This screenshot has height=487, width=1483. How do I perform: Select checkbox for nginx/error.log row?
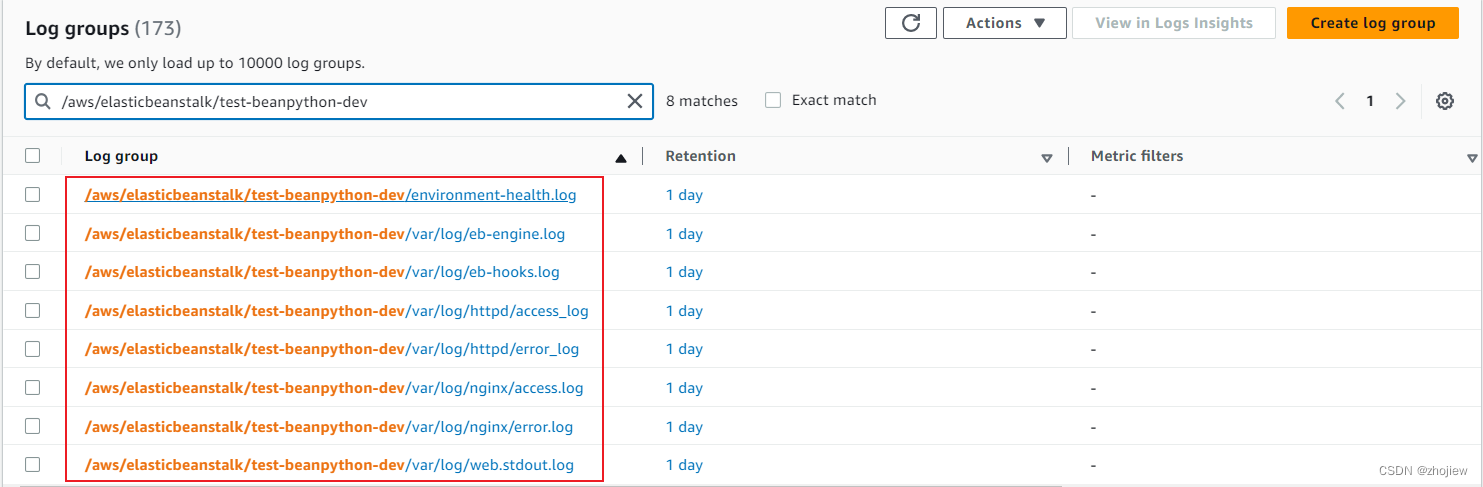(33, 426)
